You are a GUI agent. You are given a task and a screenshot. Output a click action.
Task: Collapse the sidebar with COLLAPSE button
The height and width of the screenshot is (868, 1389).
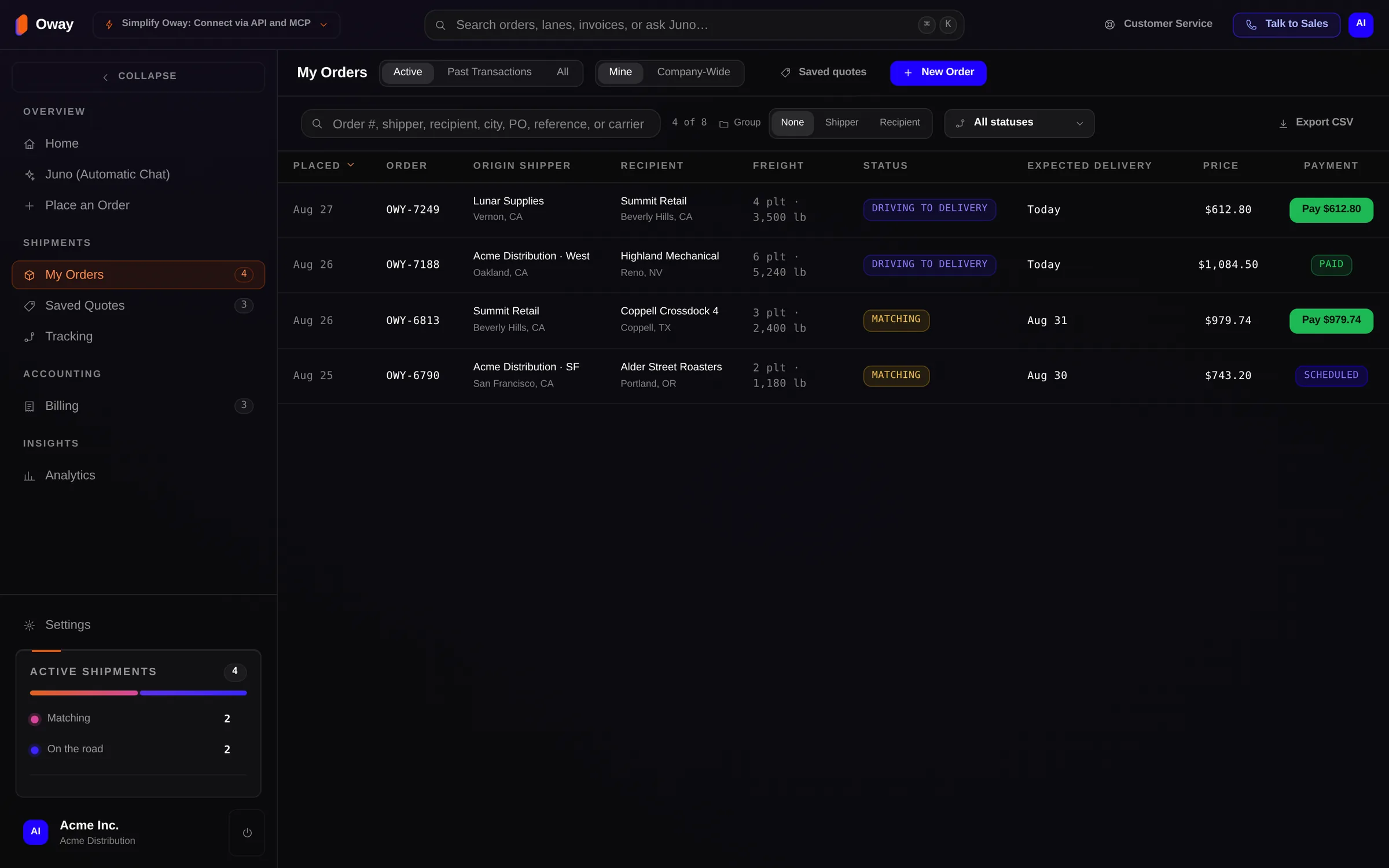click(x=138, y=76)
